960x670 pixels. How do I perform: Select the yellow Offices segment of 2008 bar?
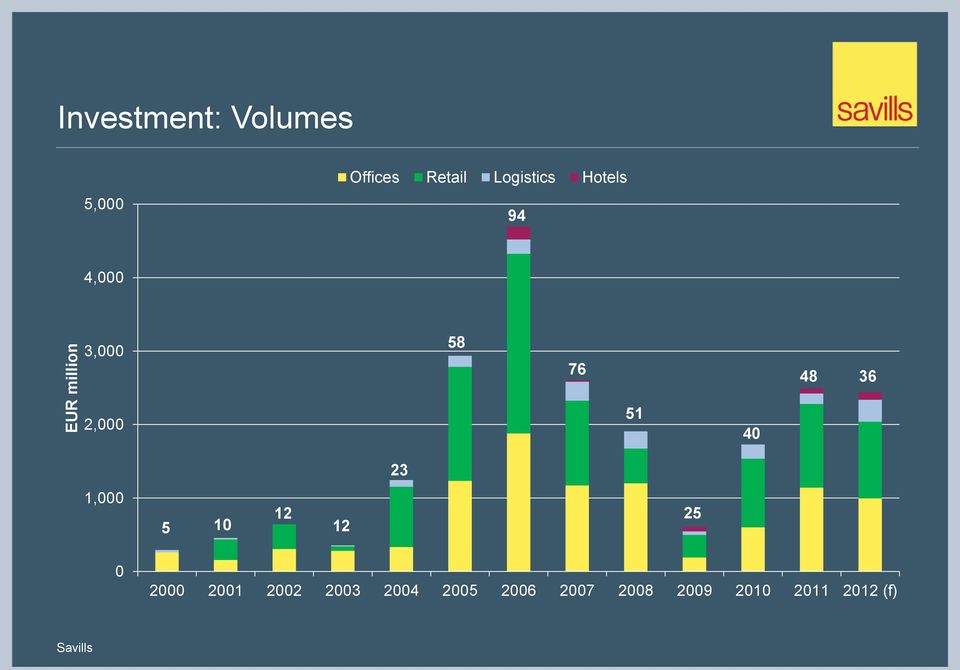point(636,527)
